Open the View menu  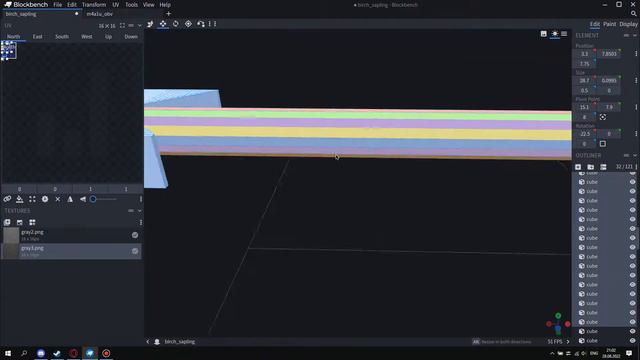[x=149, y=5]
